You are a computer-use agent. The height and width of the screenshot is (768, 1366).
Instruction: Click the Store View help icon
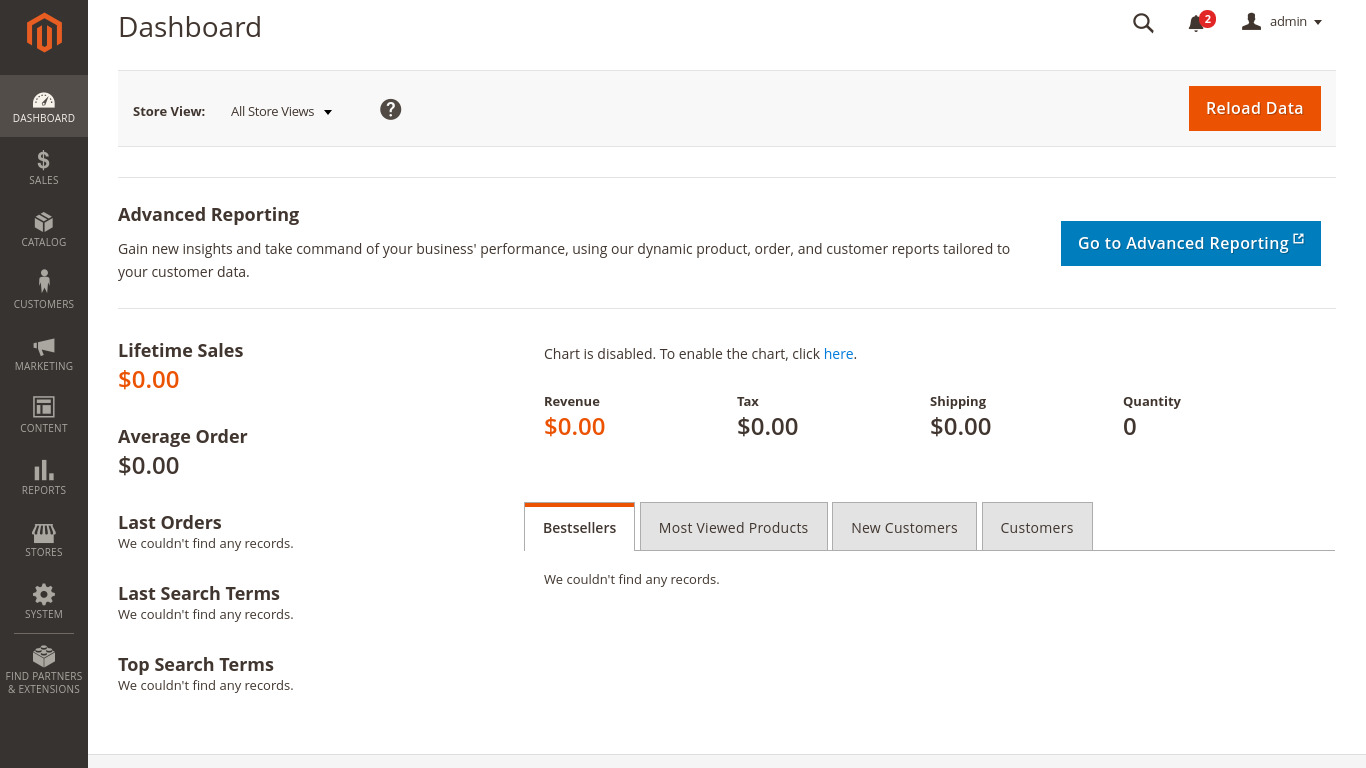(x=391, y=110)
